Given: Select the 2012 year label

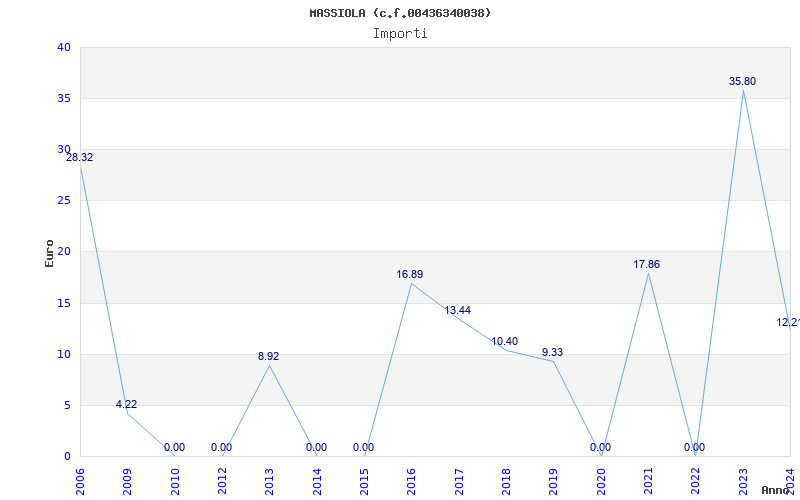Looking at the screenshot, I should pyautogui.click(x=222, y=482).
